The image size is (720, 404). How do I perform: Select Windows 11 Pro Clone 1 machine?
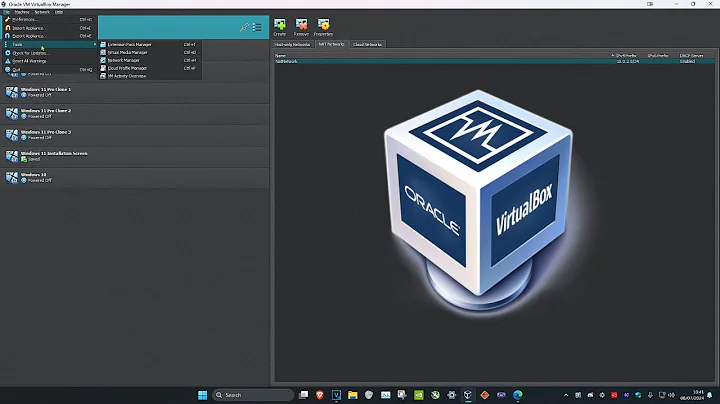[x=135, y=92]
